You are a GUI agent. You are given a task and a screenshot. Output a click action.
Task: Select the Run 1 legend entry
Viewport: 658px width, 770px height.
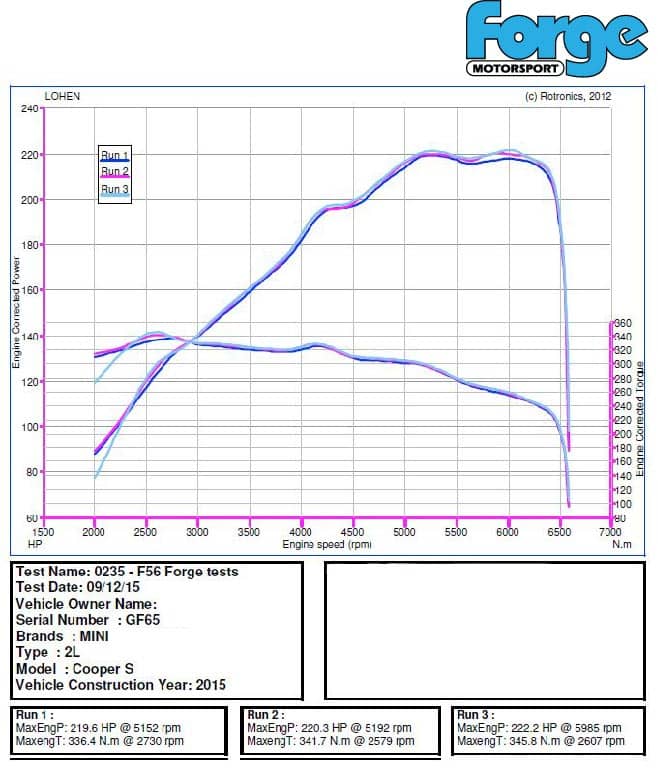[x=114, y=156]
